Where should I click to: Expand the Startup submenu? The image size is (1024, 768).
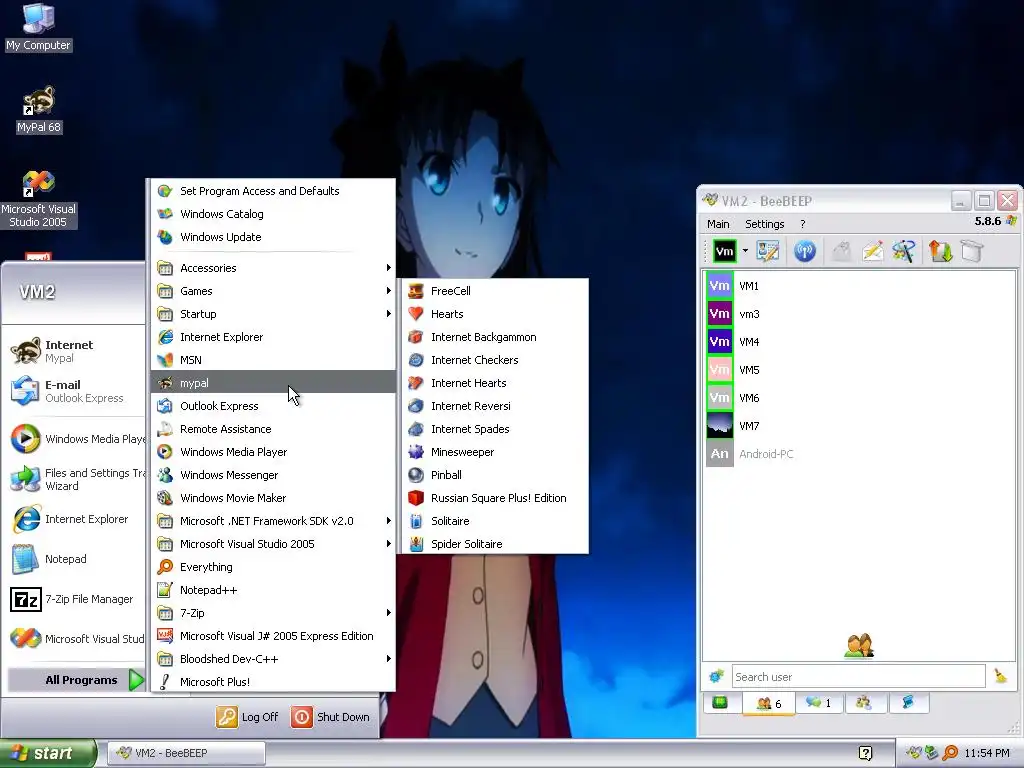tap(273, 314)
